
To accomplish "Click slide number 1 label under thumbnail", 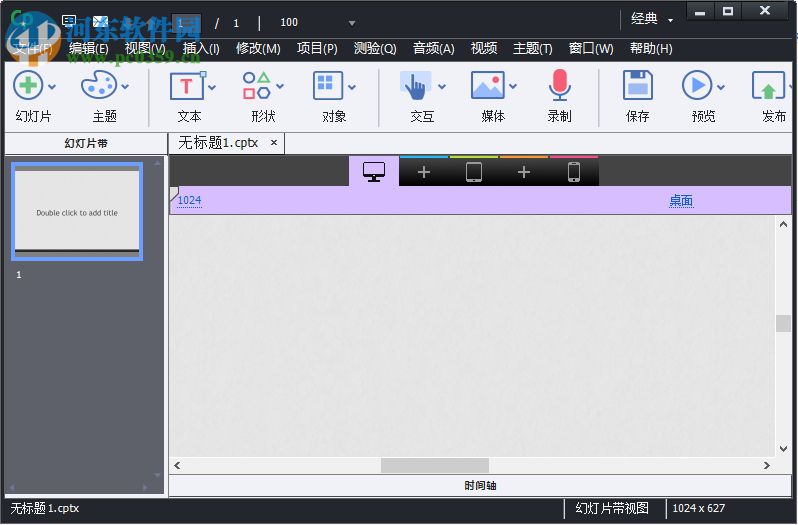I will pyautogui.click(x=19, y=275).
